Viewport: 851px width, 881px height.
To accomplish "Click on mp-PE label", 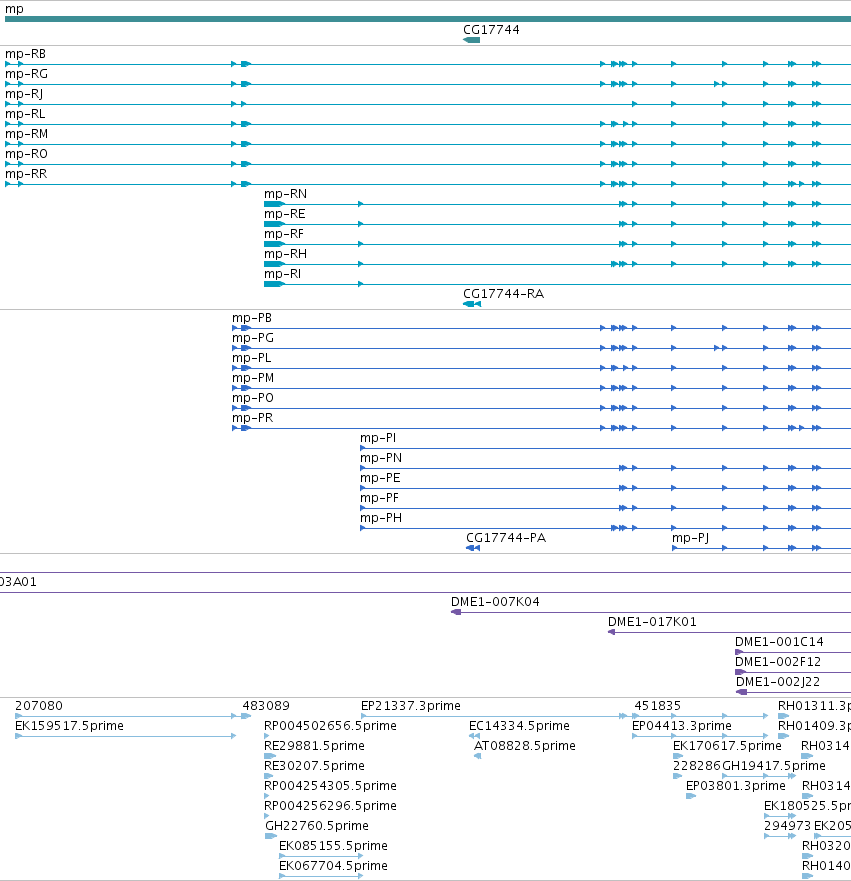I will click(380, 478).
